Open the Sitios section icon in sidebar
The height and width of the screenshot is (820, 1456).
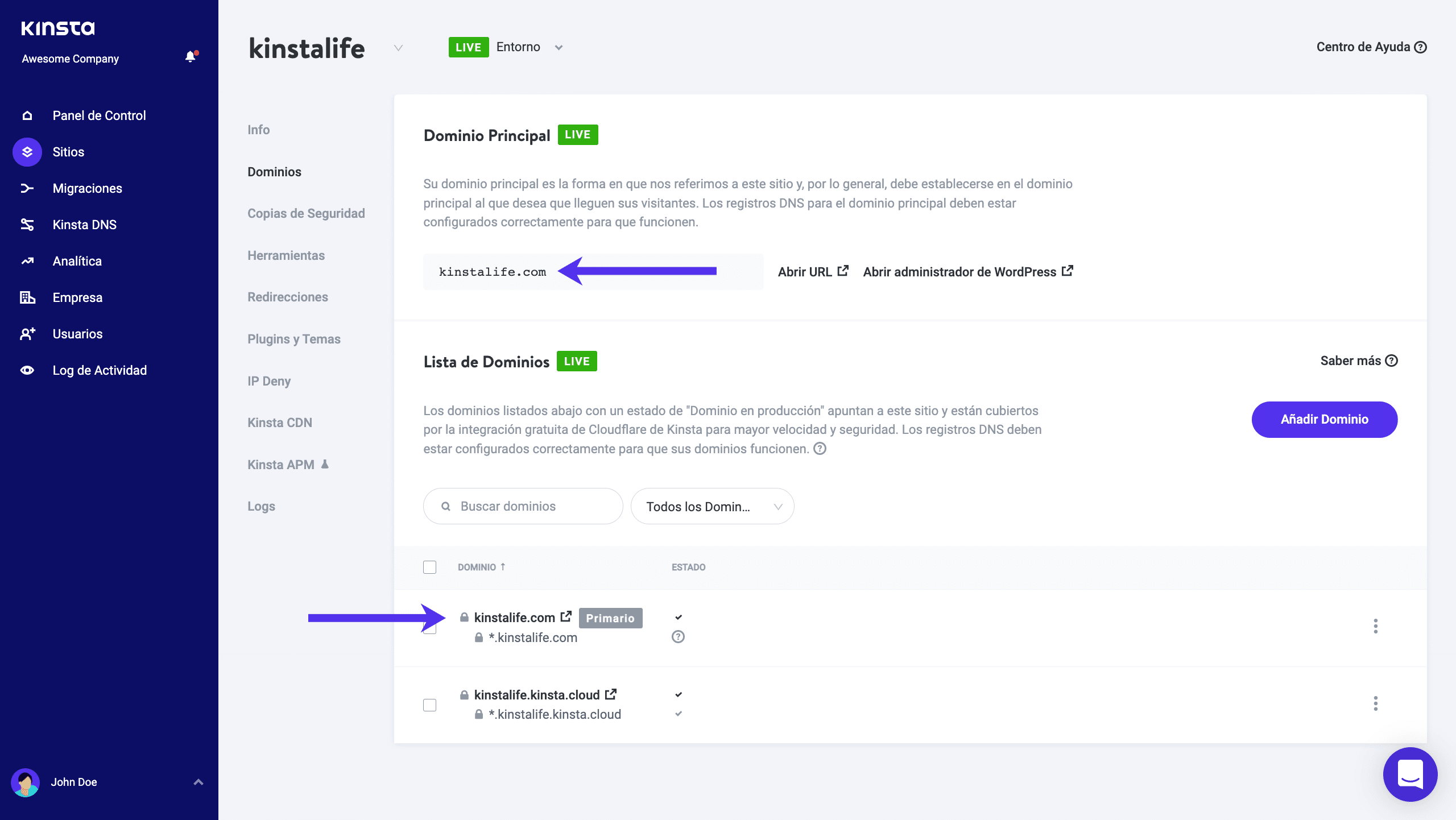point(27,152)
